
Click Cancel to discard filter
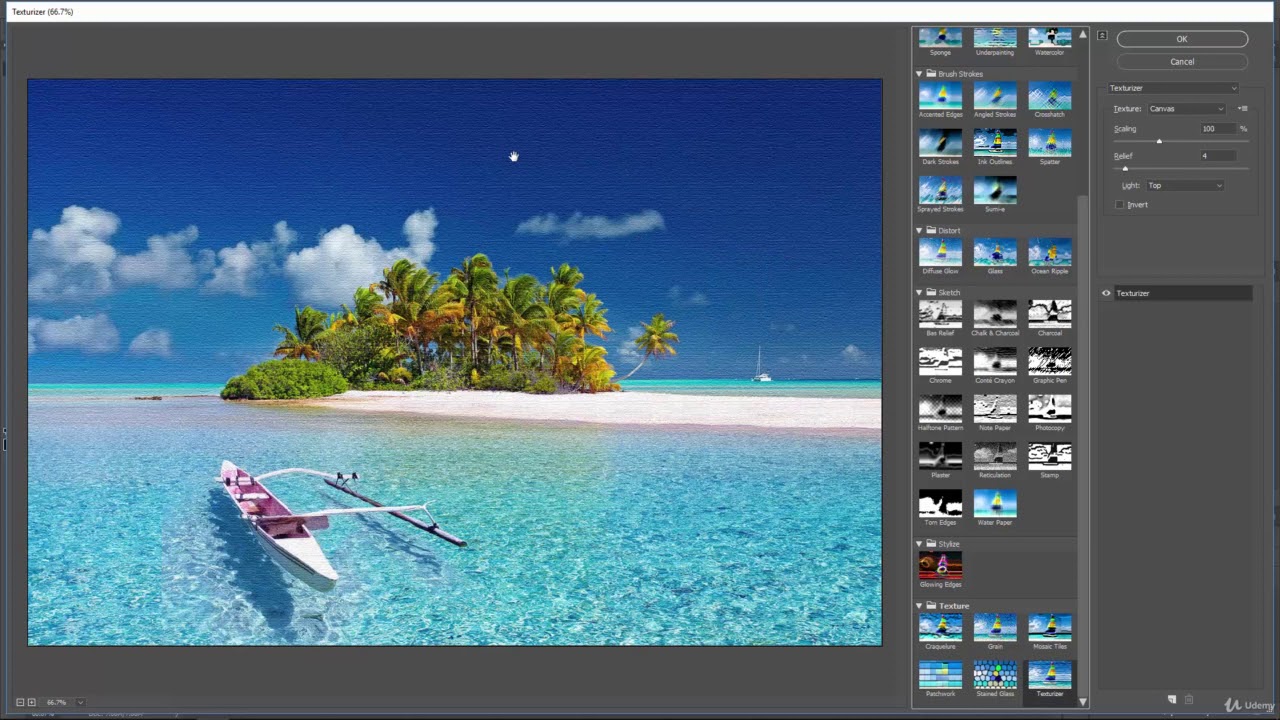click(1182, 62)
